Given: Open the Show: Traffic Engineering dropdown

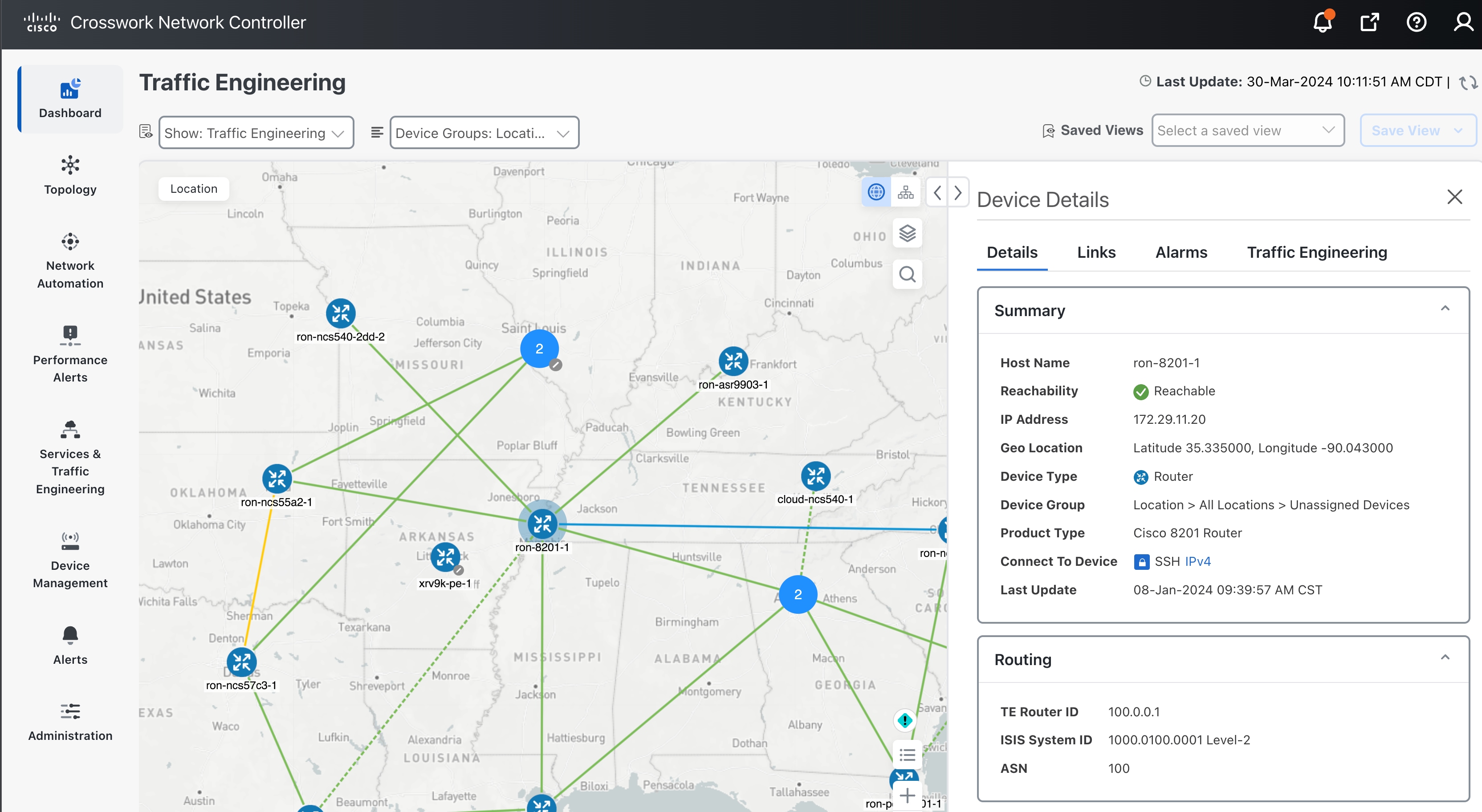Looking at the screenshot, I should coord(256,133).
